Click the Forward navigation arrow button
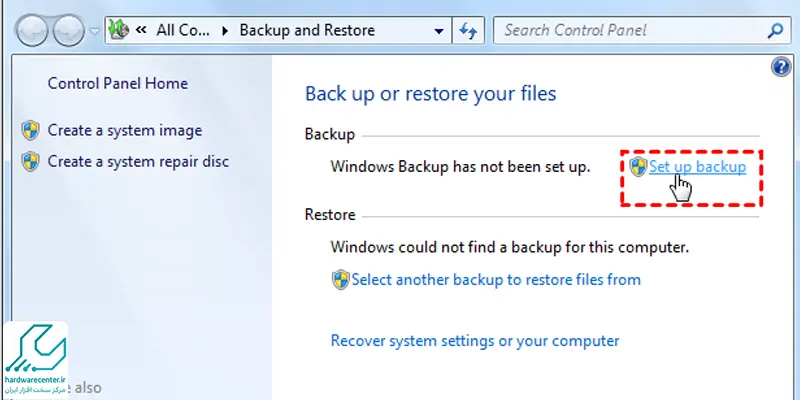 click(68, 31)
